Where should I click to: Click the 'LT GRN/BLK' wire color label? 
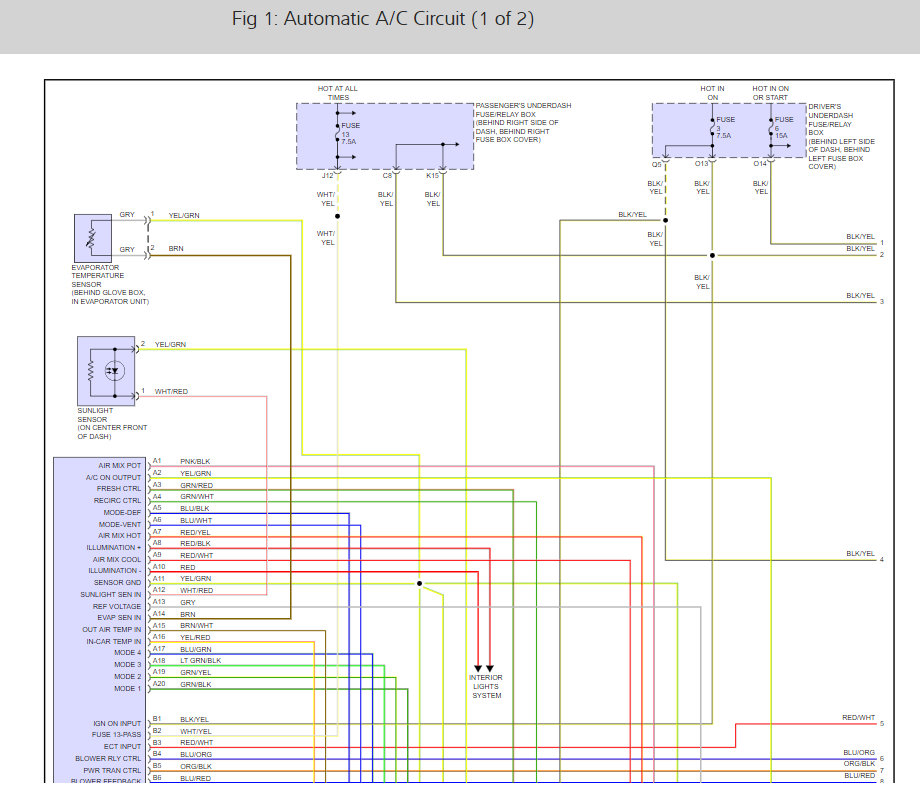201,661
